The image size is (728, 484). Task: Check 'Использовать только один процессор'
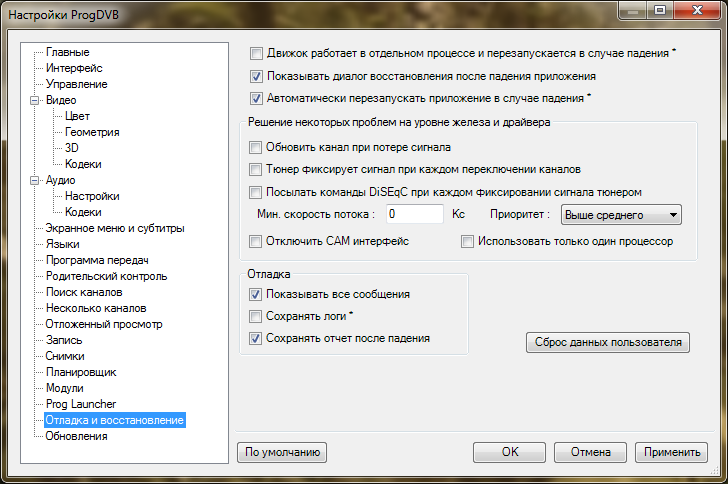(467, 241)
